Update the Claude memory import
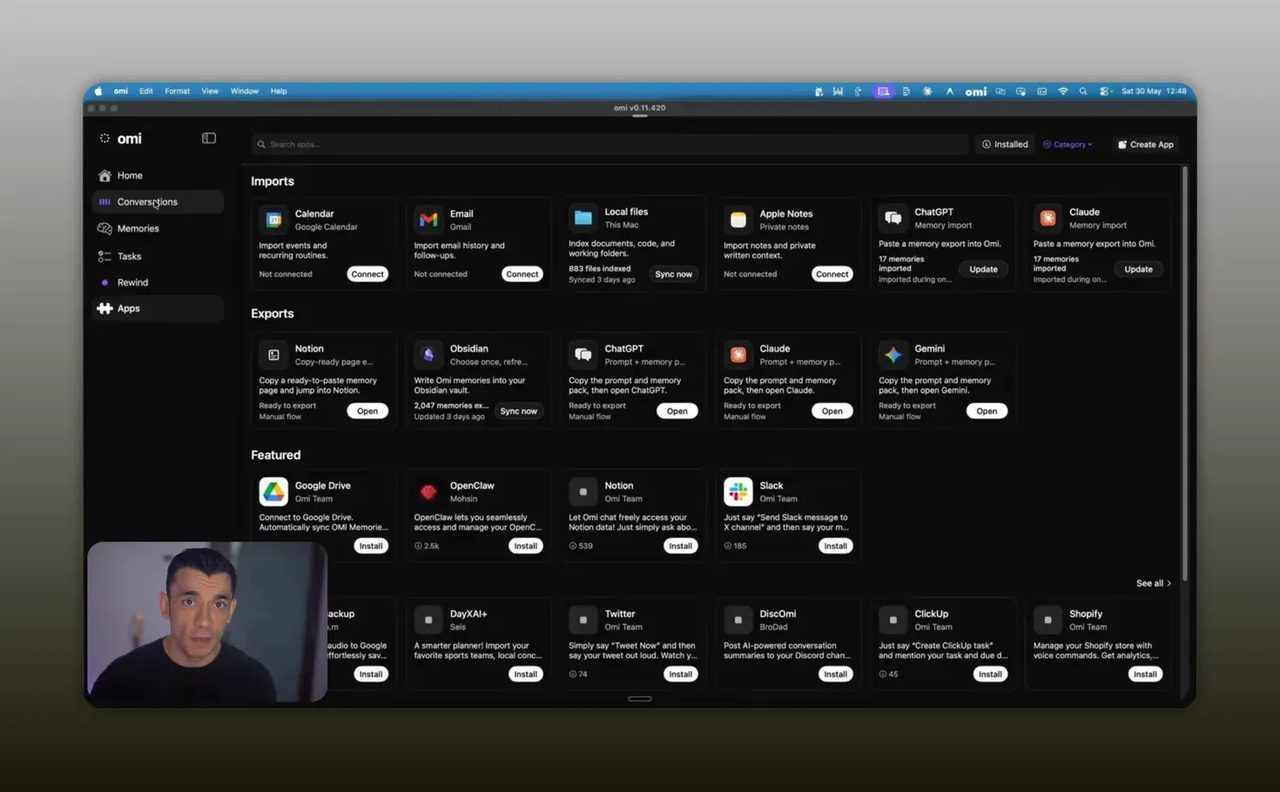 pos(1138,269)
